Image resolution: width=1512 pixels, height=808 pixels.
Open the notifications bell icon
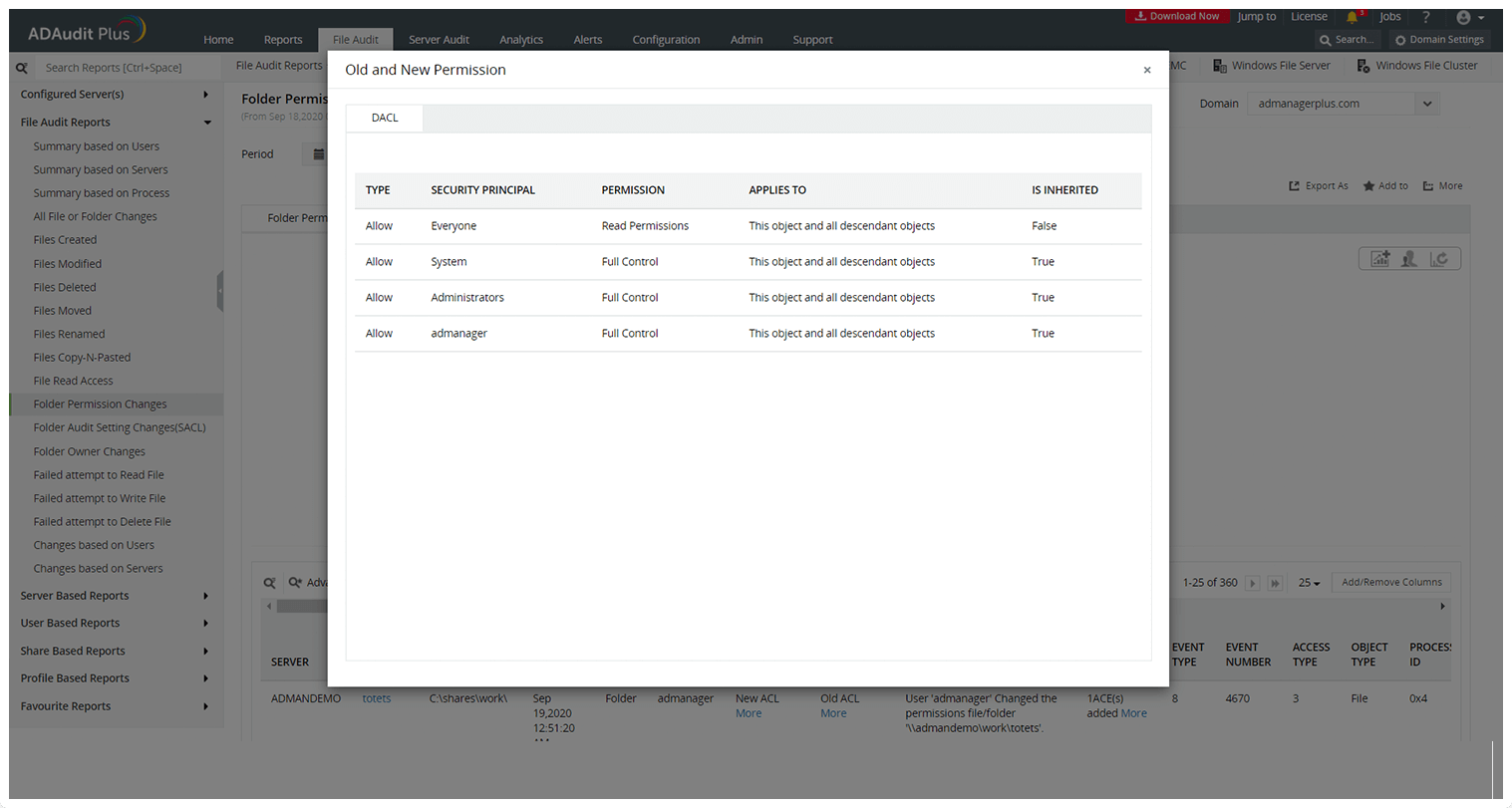click(x=1353, y=17)
